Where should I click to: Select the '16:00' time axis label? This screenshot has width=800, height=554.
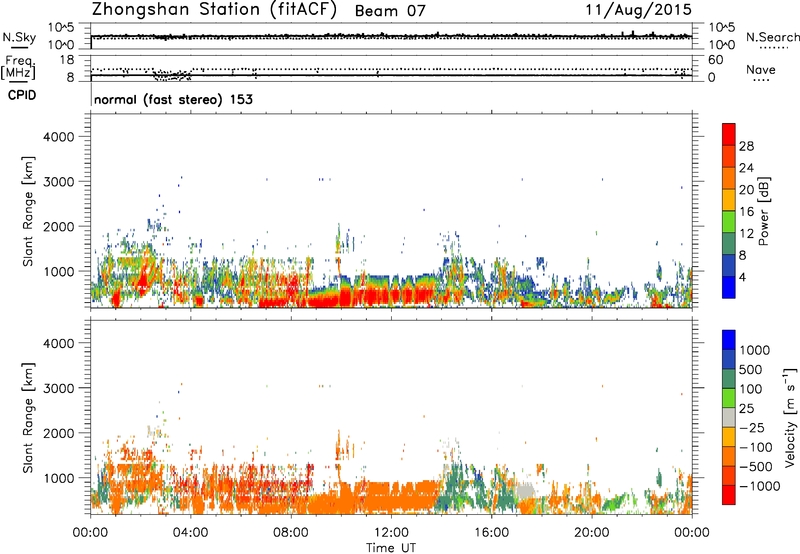coord(491,533)
